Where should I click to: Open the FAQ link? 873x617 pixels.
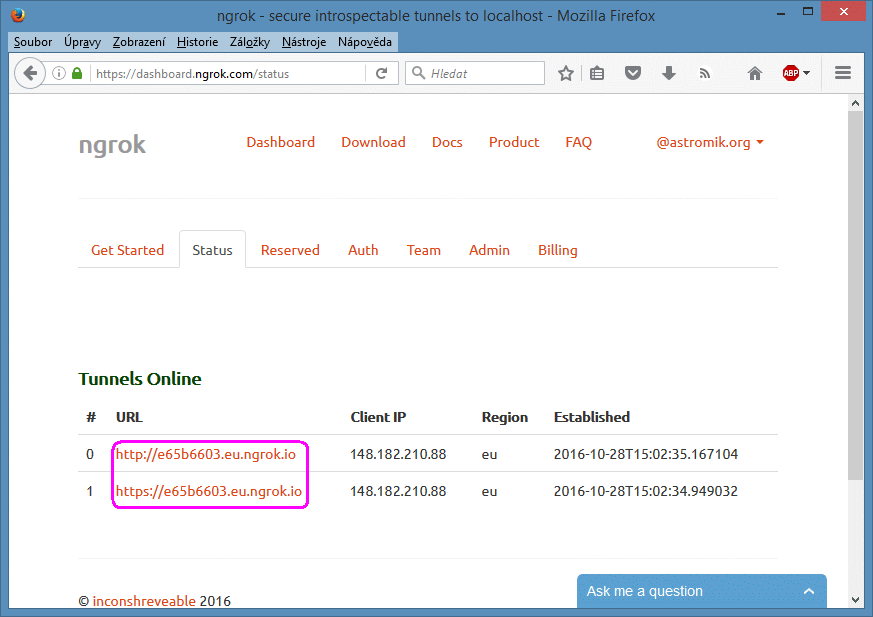point(578,143)
